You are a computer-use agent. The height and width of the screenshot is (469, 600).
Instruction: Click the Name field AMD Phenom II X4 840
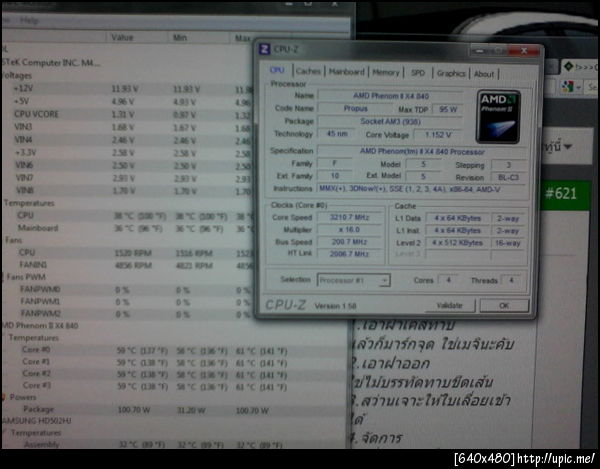coord(391,96)
